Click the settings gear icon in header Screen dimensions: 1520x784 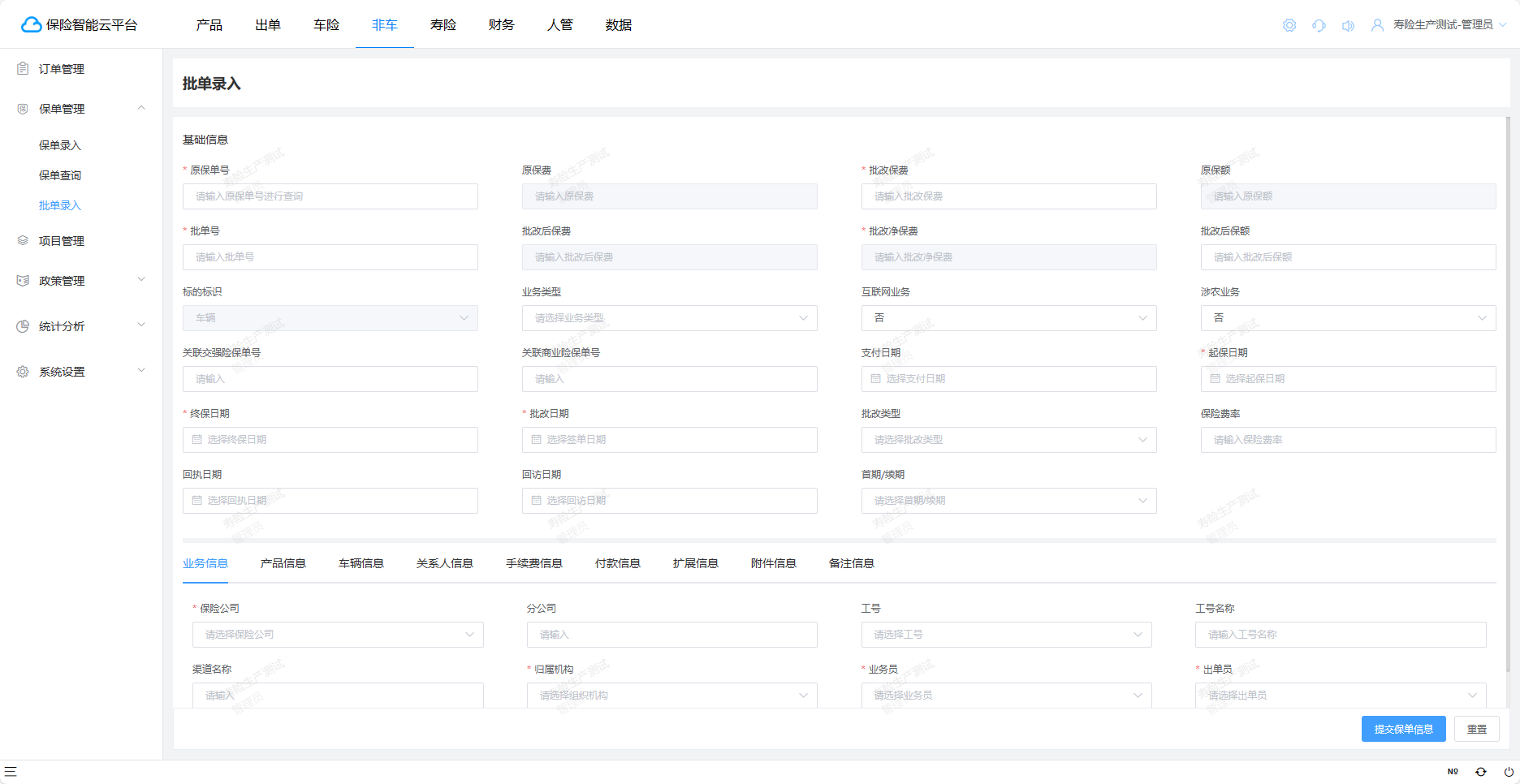tap(1289, 25)
